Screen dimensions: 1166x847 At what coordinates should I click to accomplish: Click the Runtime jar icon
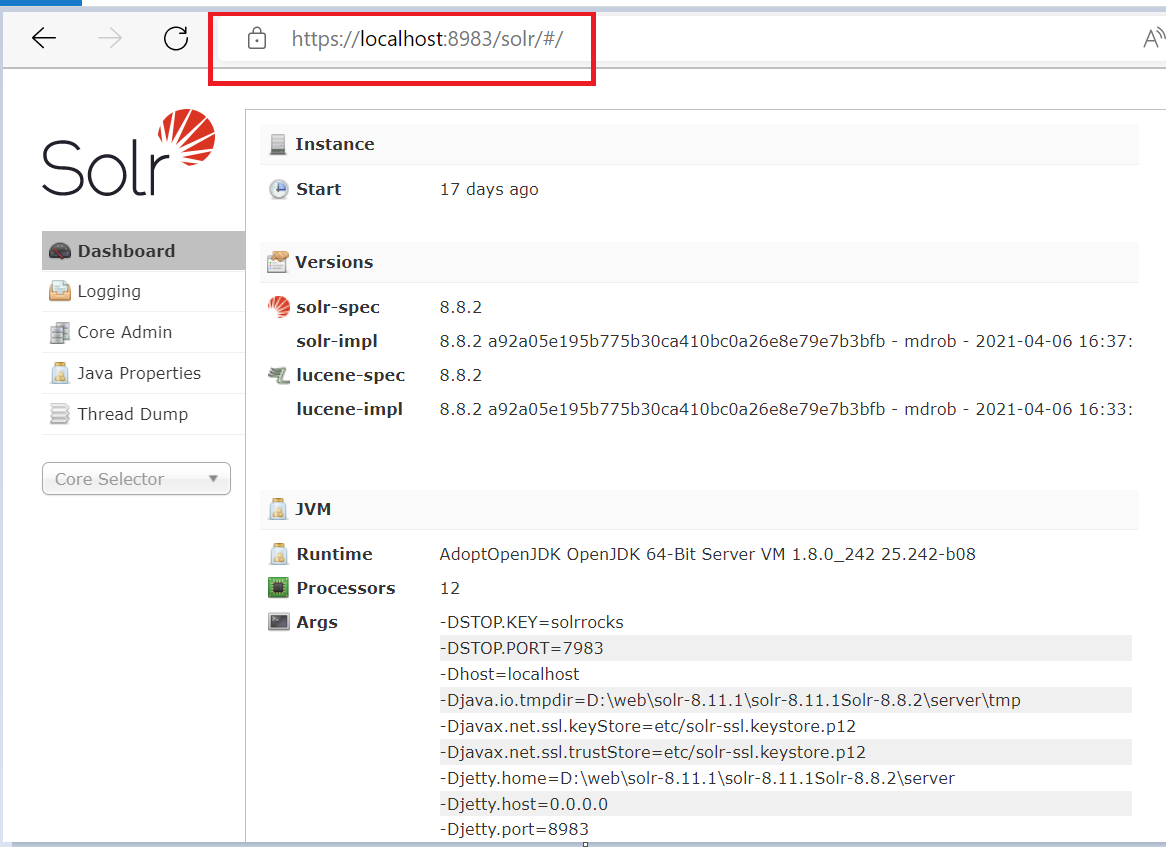279,554
